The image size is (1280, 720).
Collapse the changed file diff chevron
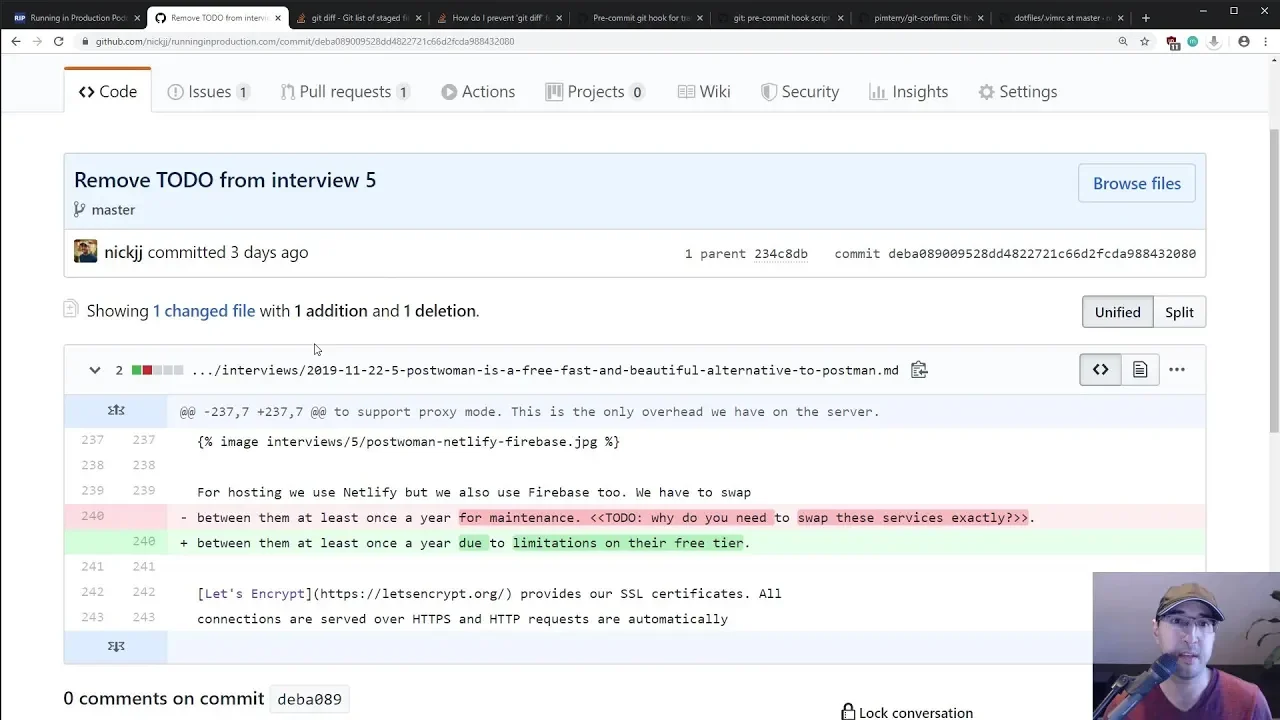point(94,370)
